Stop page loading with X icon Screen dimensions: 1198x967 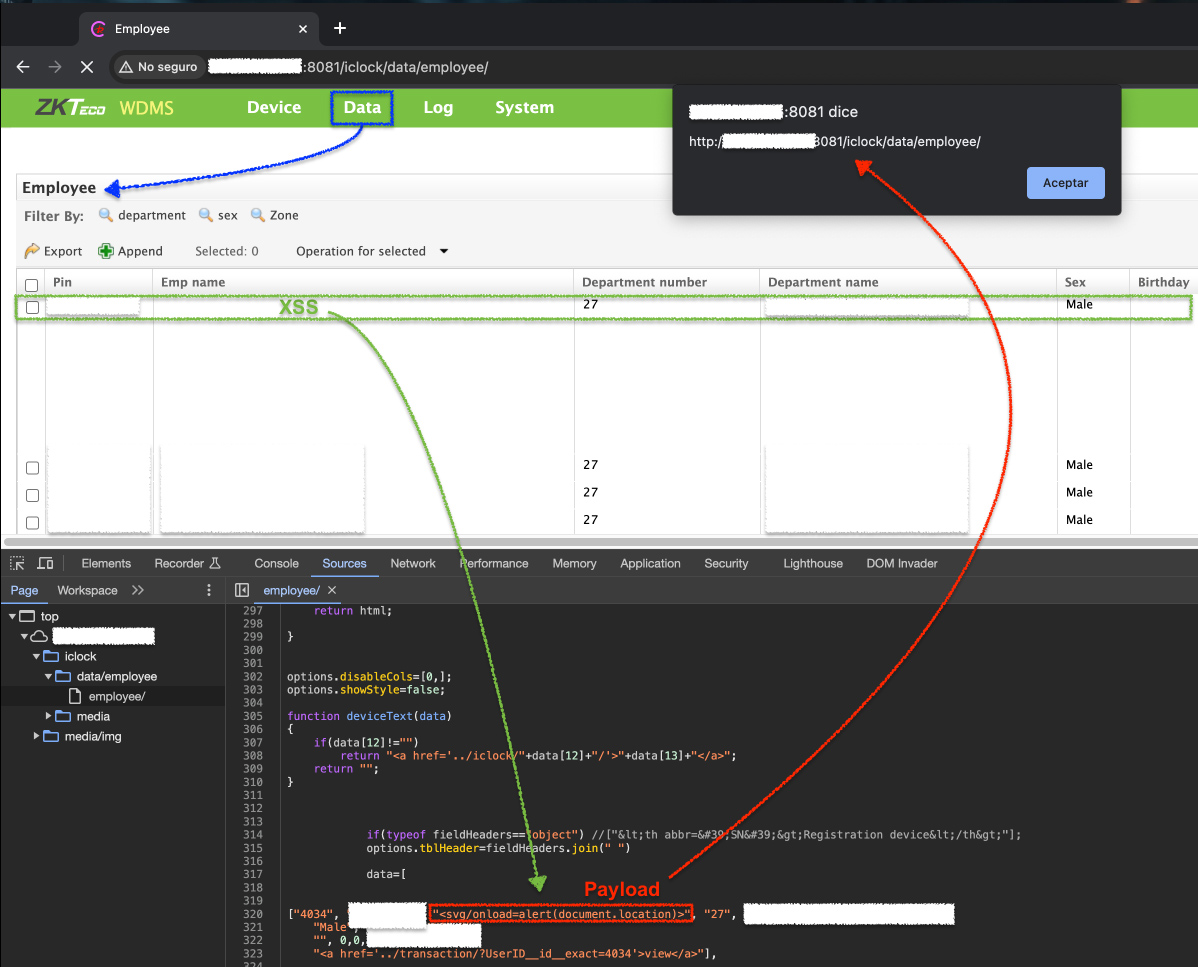(x=86, y=67)
